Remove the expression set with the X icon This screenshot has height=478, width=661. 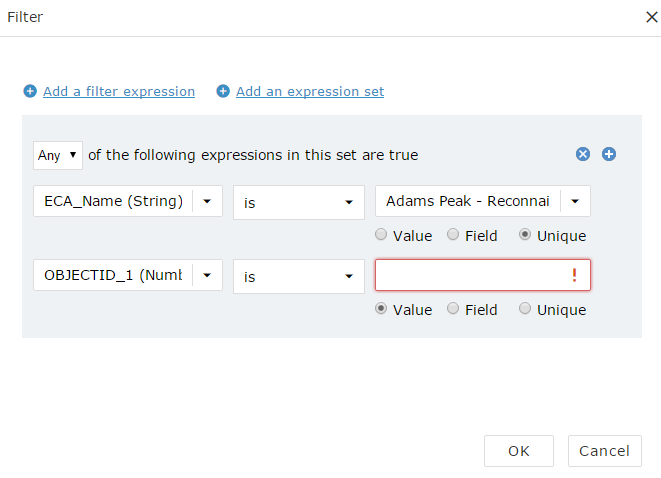pyautogui.click(x=583, y=154)
